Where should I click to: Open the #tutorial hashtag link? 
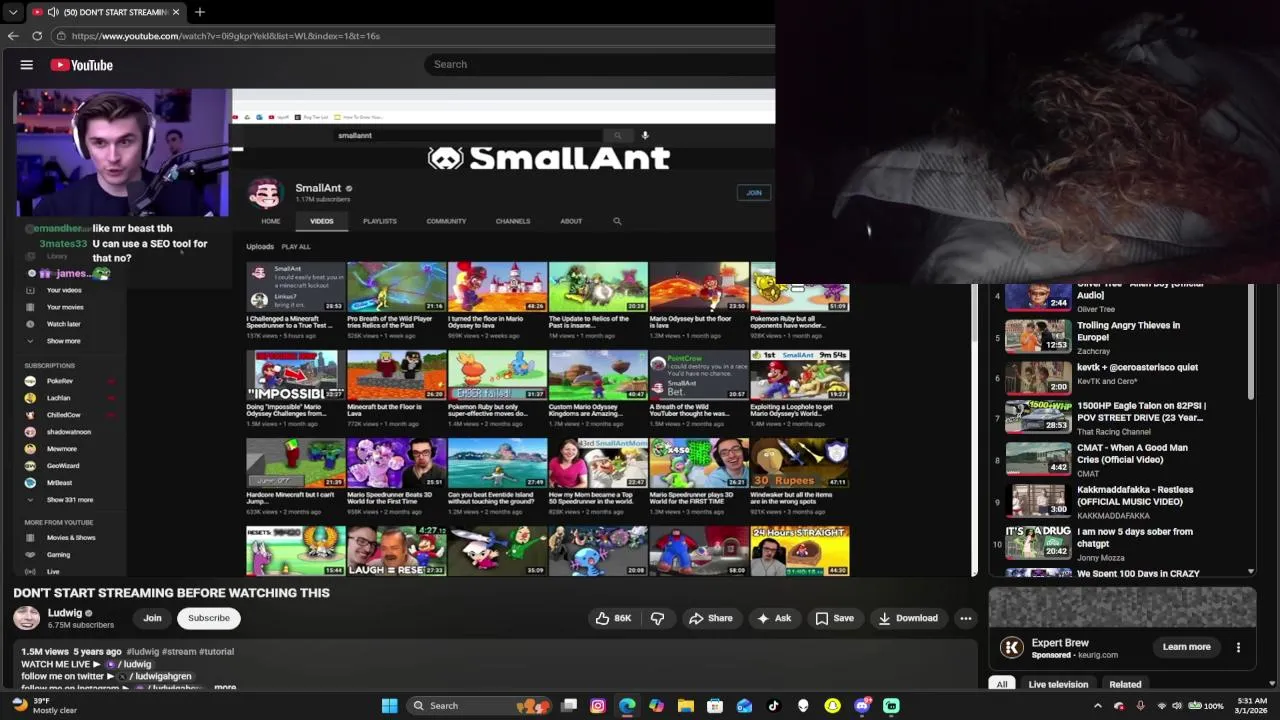pyautogui.click(x=215, y=651)
